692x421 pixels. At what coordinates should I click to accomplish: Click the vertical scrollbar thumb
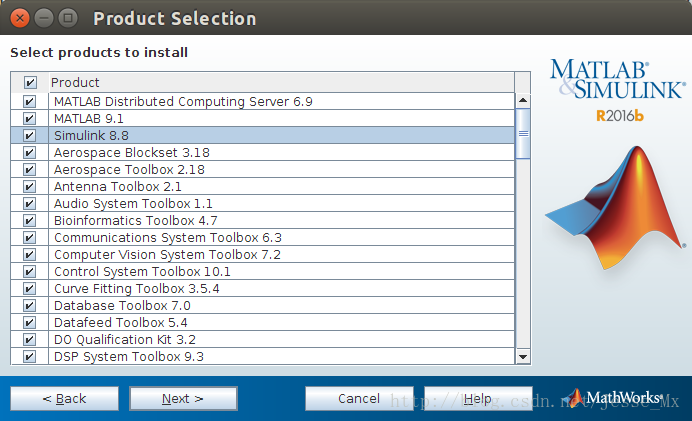522,133
